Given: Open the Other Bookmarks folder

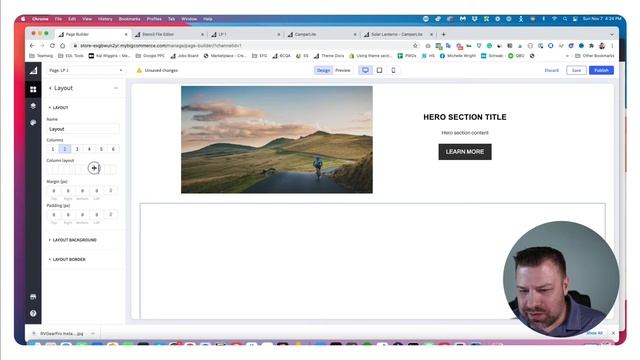Looking at the screenshot, I should coord(595,56).
